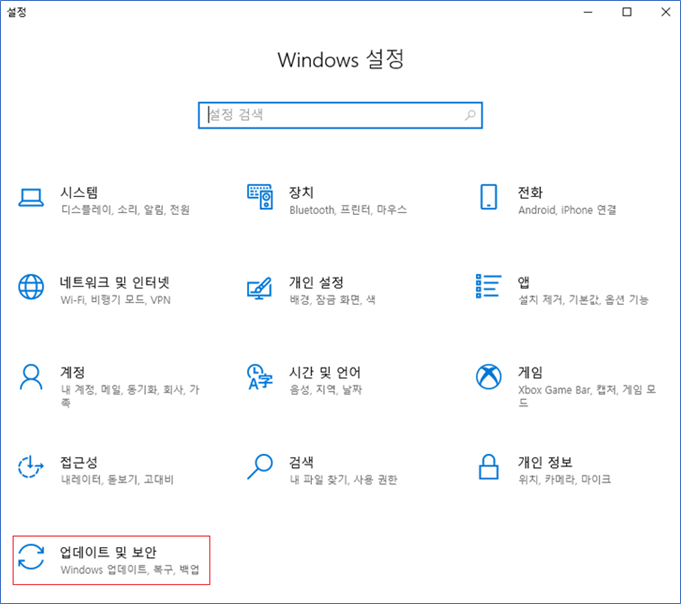The image size is (681, 604).
Task: Click text 'Wi-Fi, 비행기 모드, VPN'
Action: click(x=115, y=300)
